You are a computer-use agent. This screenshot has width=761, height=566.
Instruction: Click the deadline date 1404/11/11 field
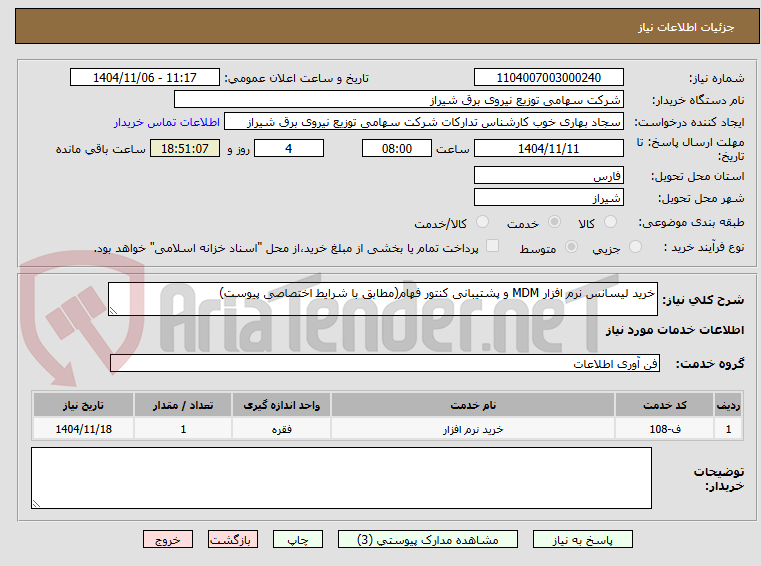tap(548, 148)
